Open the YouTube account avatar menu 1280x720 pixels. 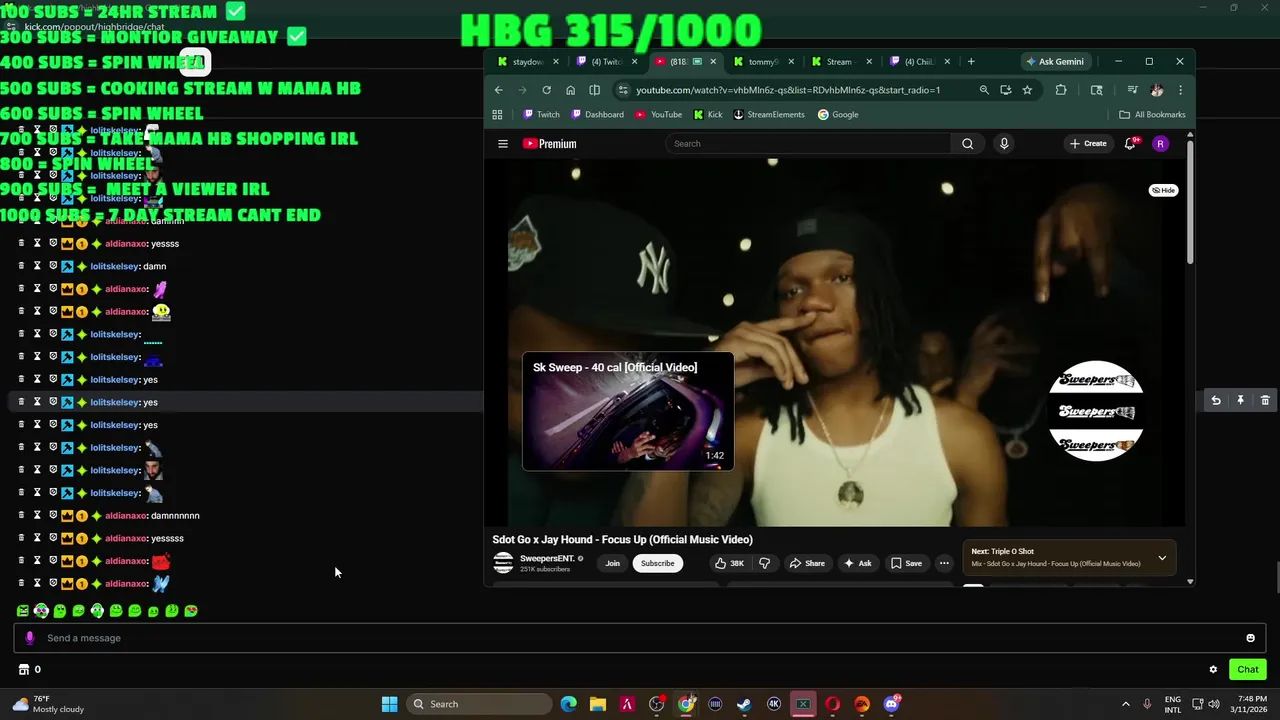[x=1160, y=144]
